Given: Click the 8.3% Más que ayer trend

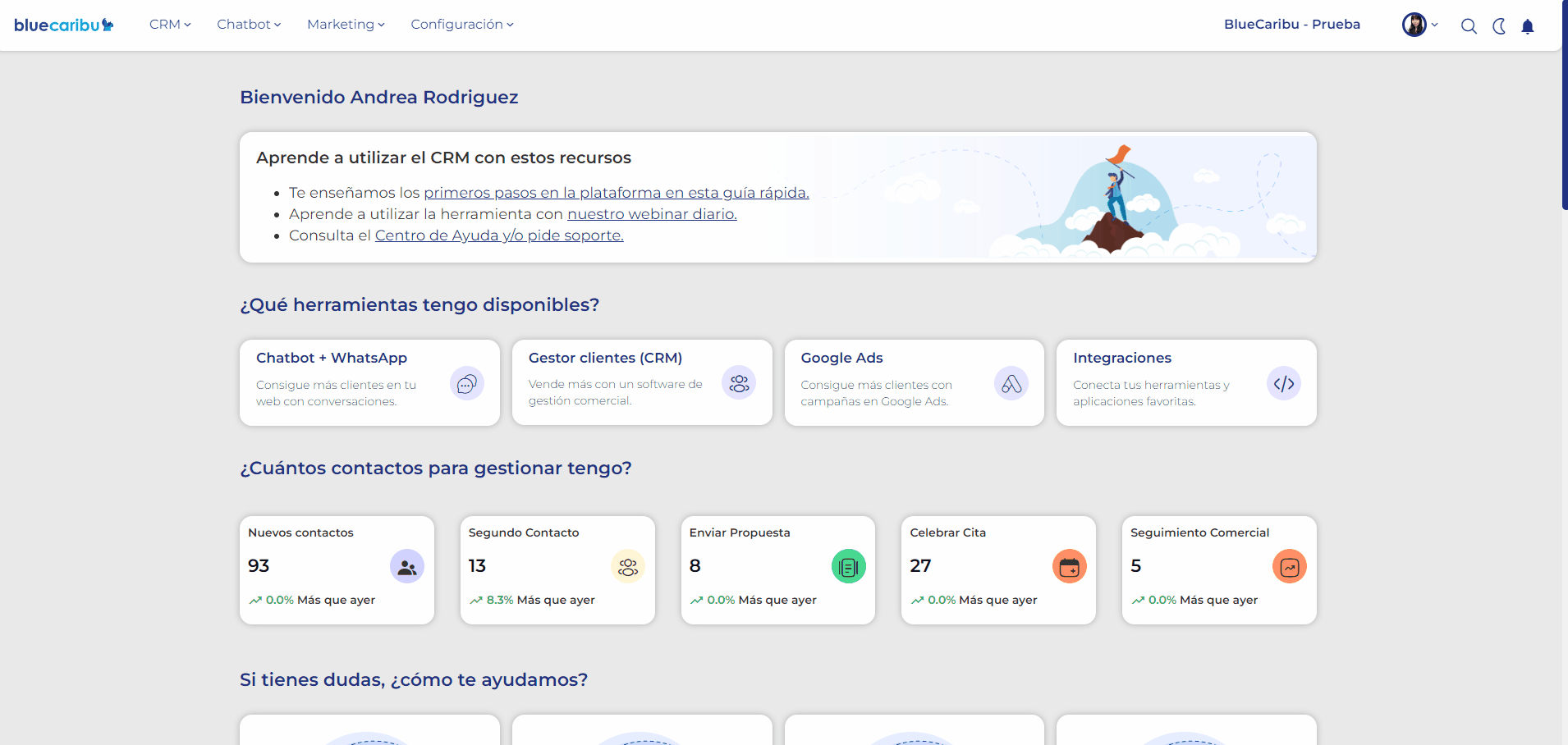Looking at the screenshot, I should (532, 600).
